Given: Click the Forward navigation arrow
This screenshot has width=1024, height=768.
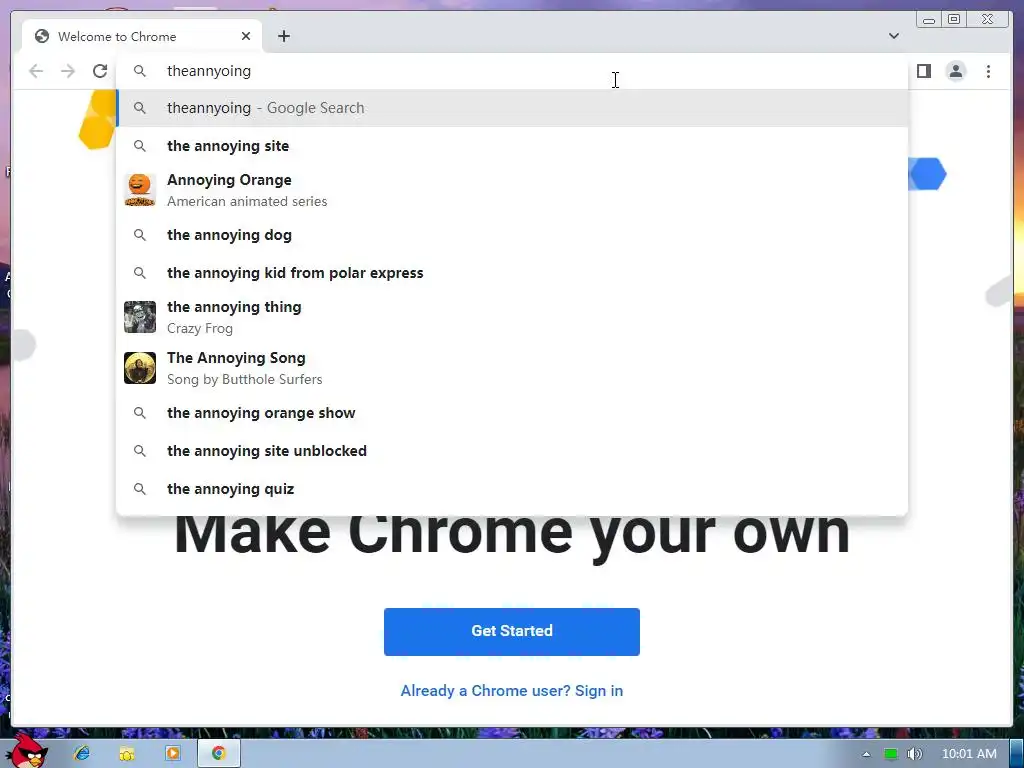Looking at the screenshot, I should pyautogui.click(x=68, y=71).
